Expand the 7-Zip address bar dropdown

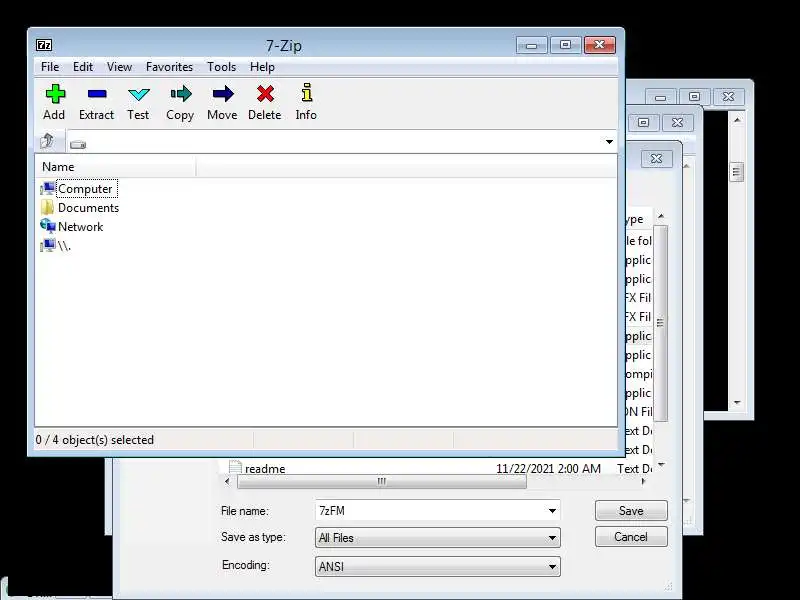click(x=609, y=142)
